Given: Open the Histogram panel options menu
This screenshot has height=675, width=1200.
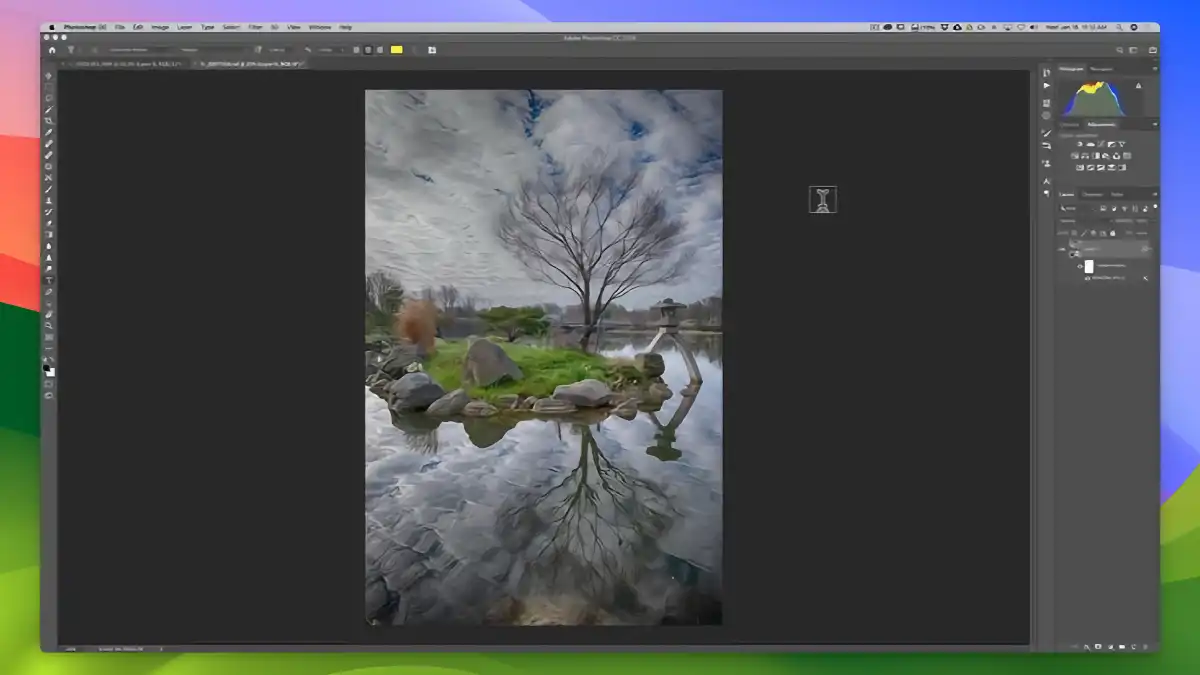Looking at the screenshot, I should [x=1154, y=69].
